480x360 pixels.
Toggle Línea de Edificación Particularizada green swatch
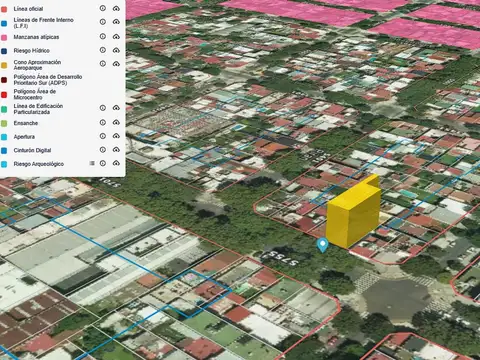pyautogui.click(x=4, y=109)
